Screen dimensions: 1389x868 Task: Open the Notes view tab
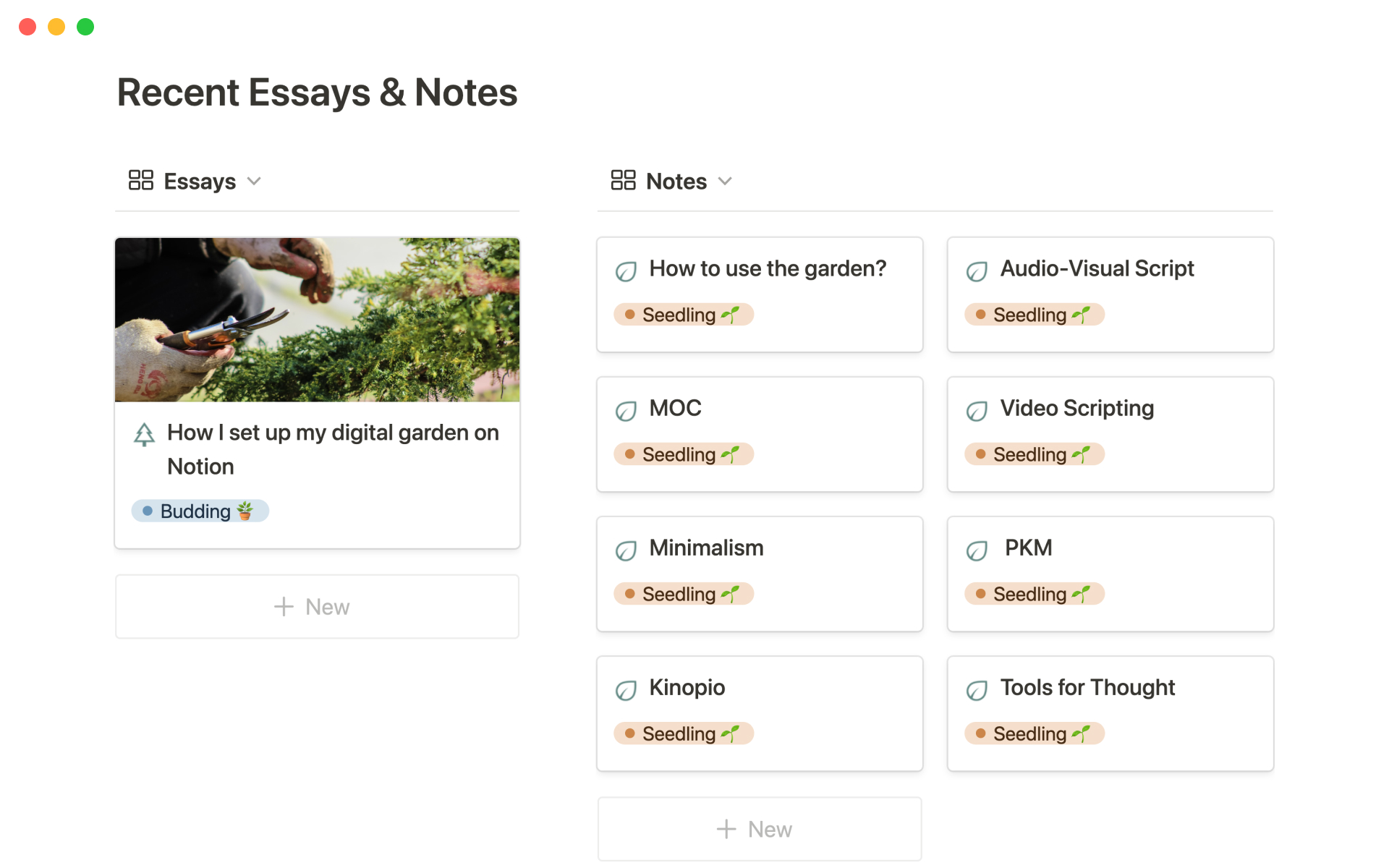pyautogui.click(x=676, y=181)
